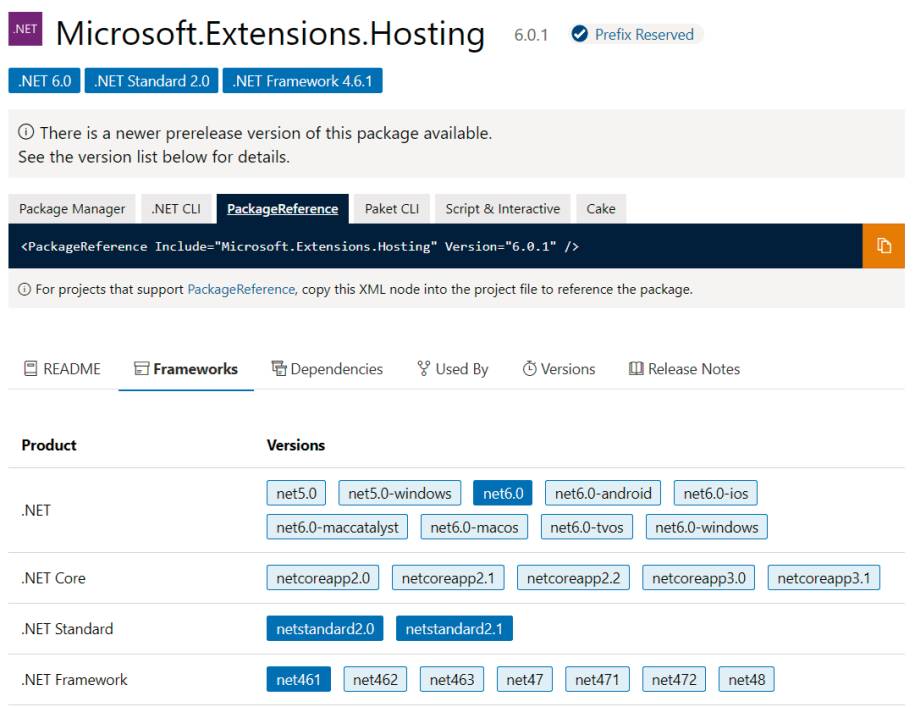Switch to the .NET CLI tab
Image resolution: width=915 pixels, height=707 pixels.
(176, 209)
